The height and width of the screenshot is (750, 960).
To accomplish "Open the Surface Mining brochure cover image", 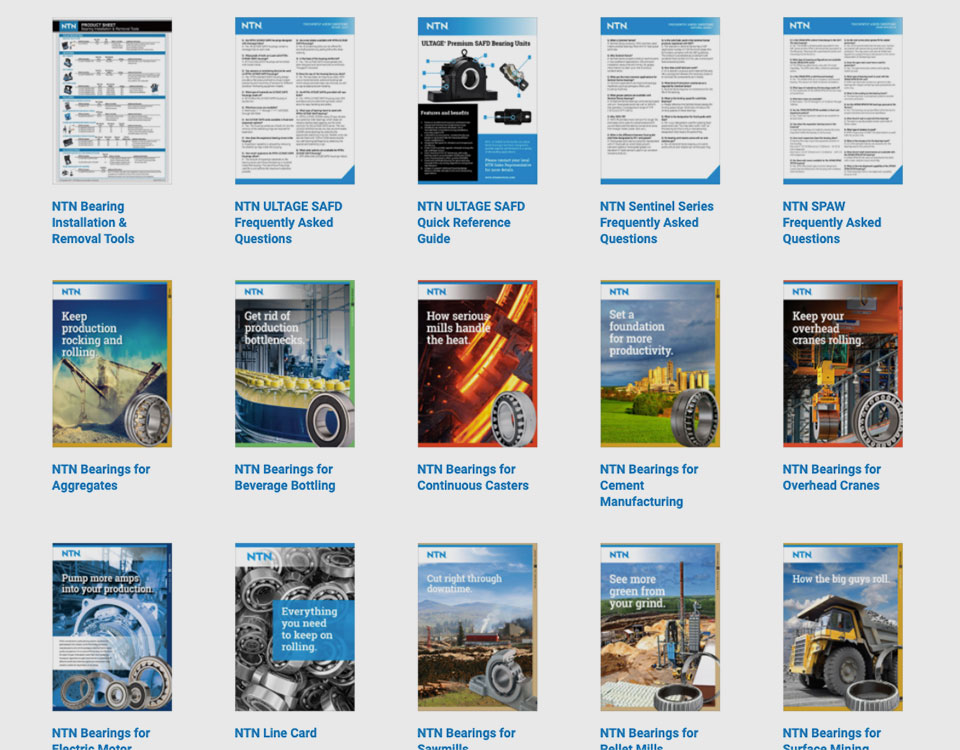I will 842,627.
